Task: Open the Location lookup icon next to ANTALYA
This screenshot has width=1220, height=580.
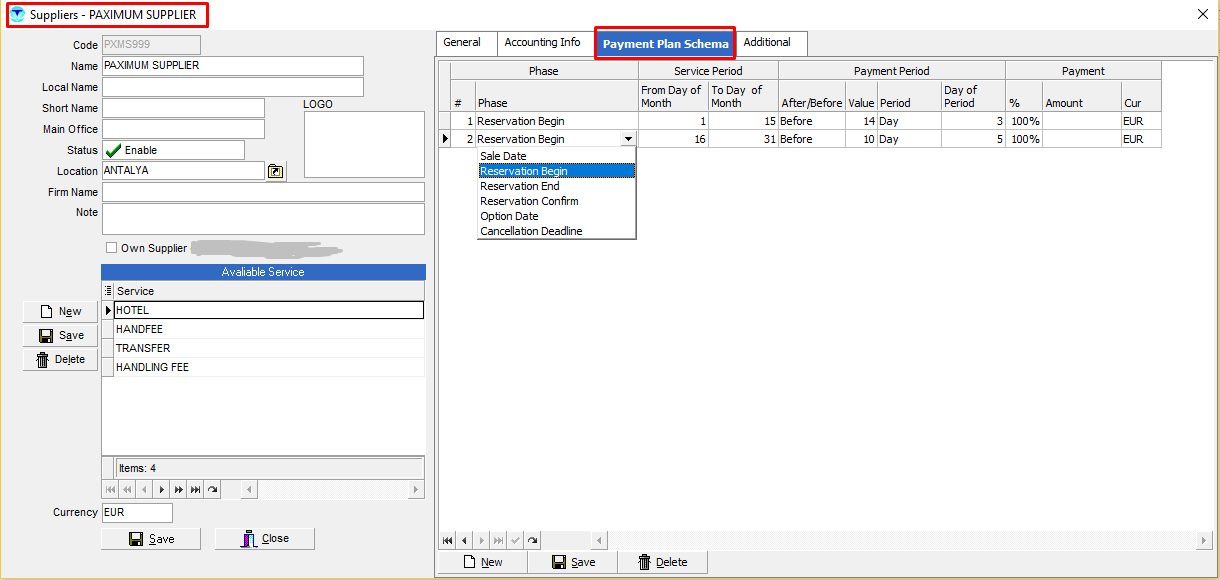Action: click(275, 172)
